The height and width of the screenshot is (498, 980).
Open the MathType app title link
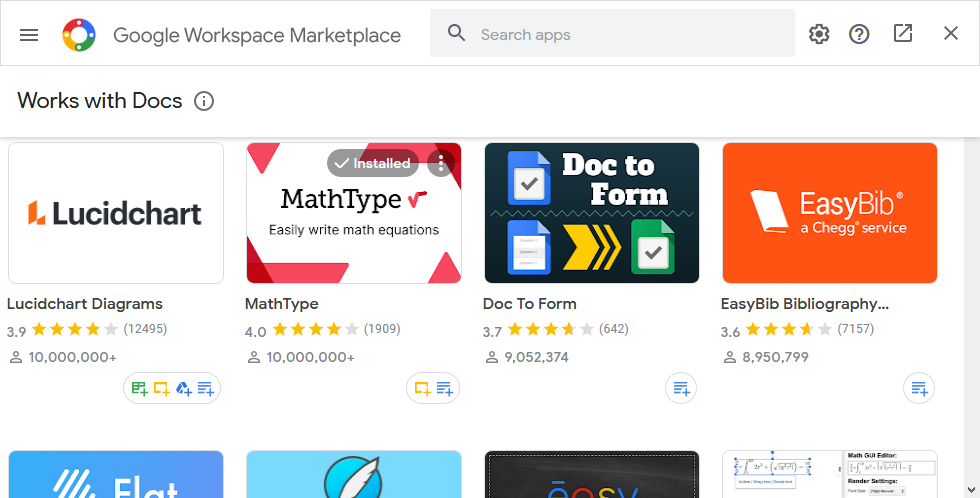click(282, 304)
